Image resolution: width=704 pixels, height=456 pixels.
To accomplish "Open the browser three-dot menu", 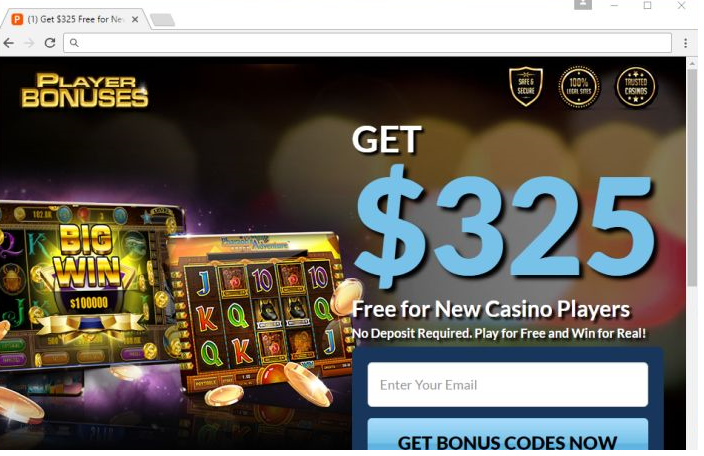I will pyautogui.click(x=685, y=43).
